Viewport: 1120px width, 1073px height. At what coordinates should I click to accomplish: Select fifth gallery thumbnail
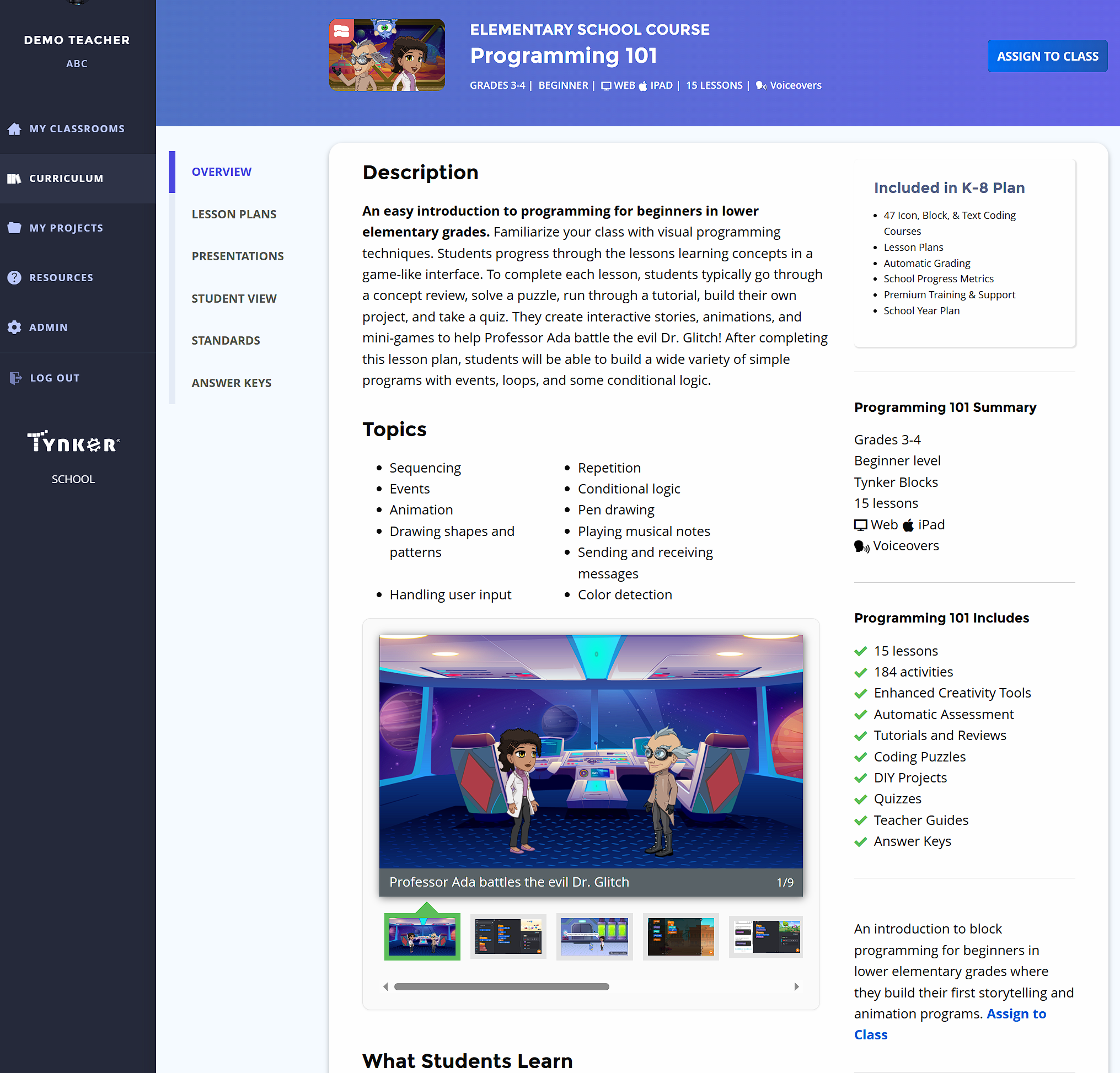(x=766, y=936)
